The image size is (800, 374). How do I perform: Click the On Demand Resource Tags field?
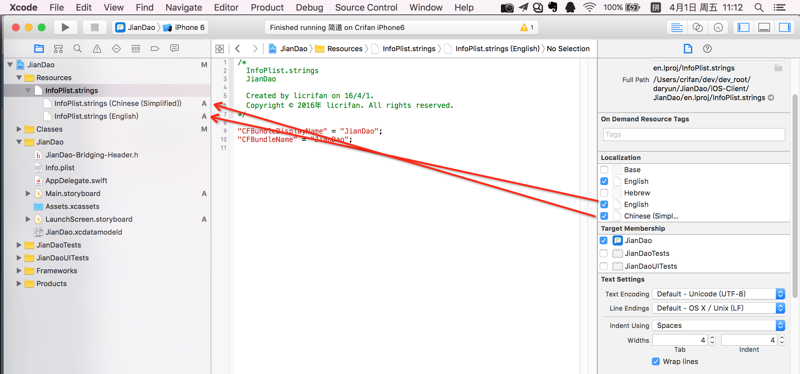pyautogui.click(x=693, y=135)
